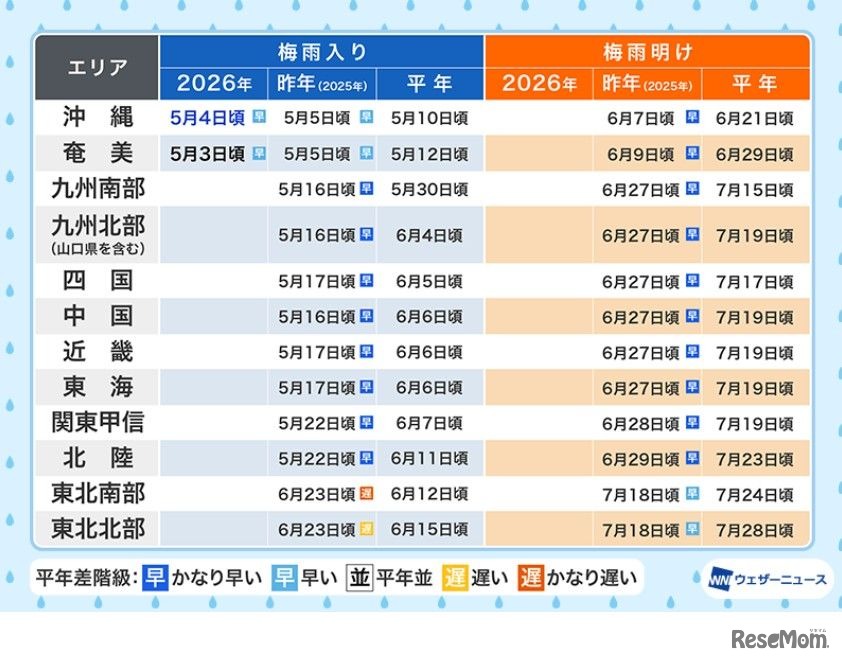Click the yellow 遅 badge in 東北北部 row
Image resolution: width=842 pixels, height=662 pixels.
[366, 529]
